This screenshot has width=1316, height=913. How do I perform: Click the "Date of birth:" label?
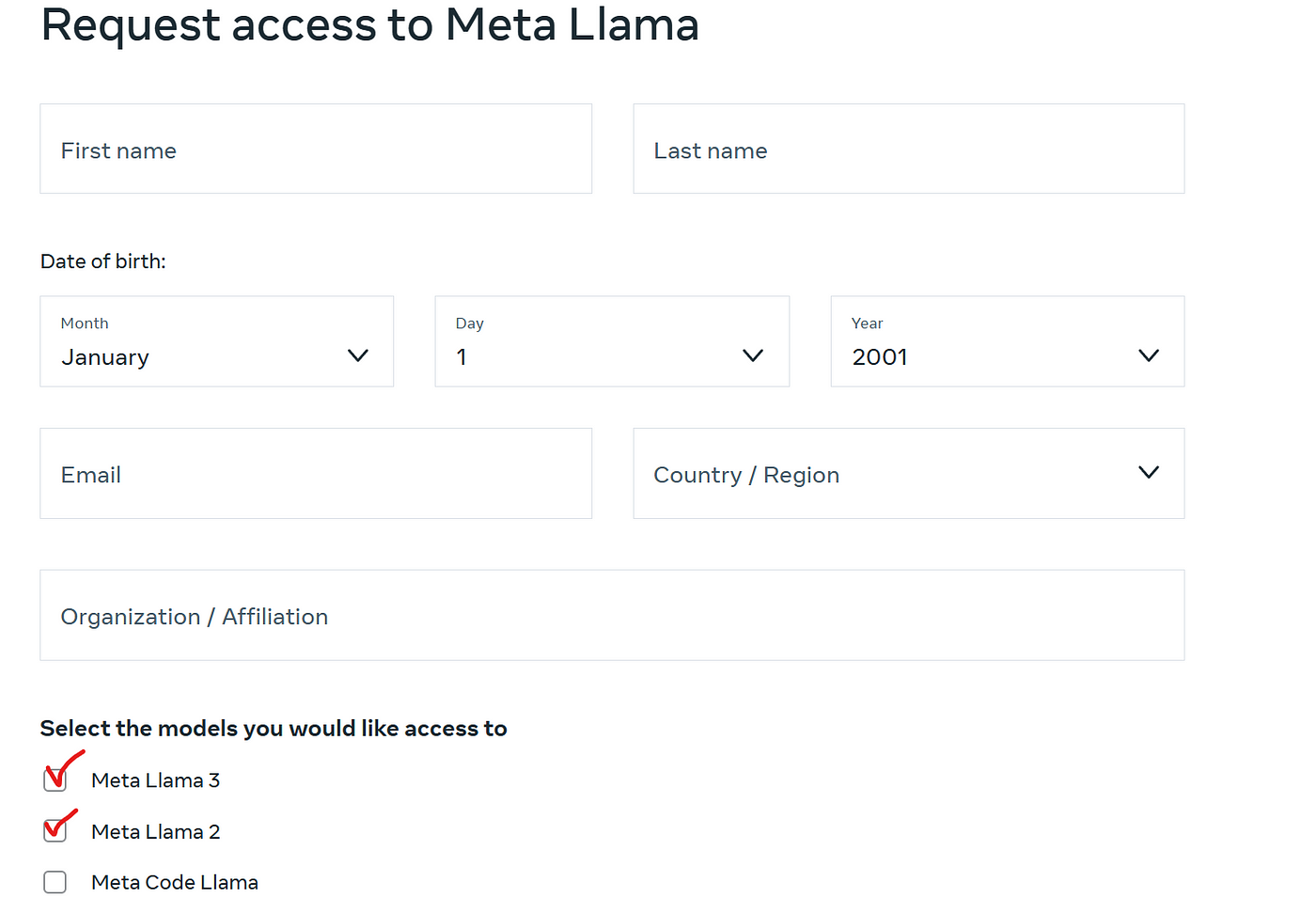coord(103,261)
